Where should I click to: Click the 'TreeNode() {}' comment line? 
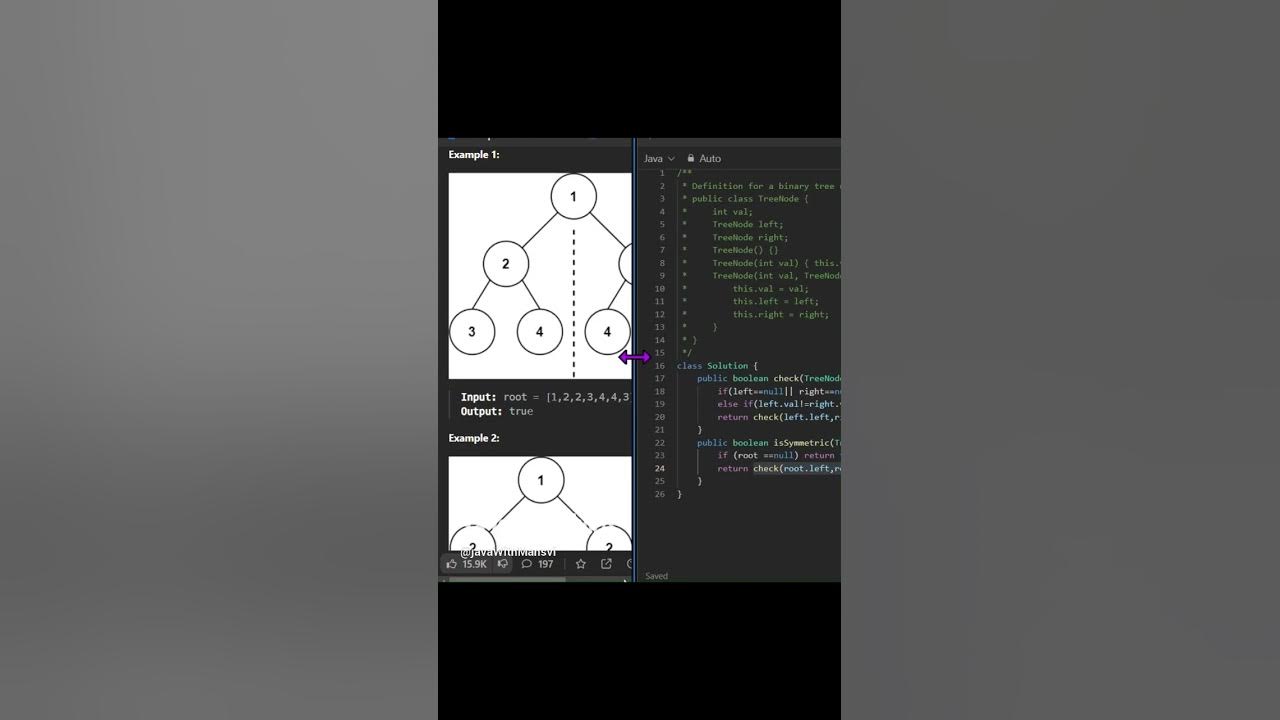click(x=745, y=250)
